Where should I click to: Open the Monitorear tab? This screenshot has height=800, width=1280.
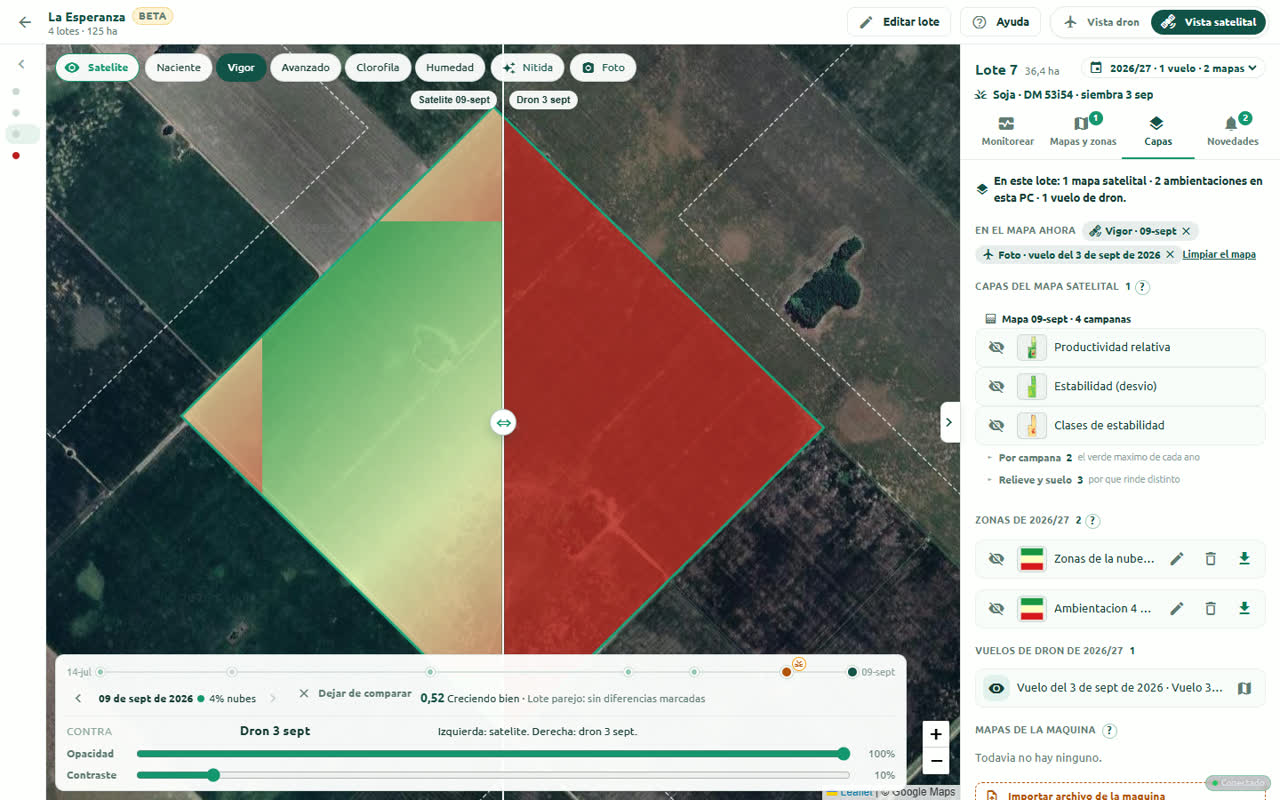(1007, 132)
